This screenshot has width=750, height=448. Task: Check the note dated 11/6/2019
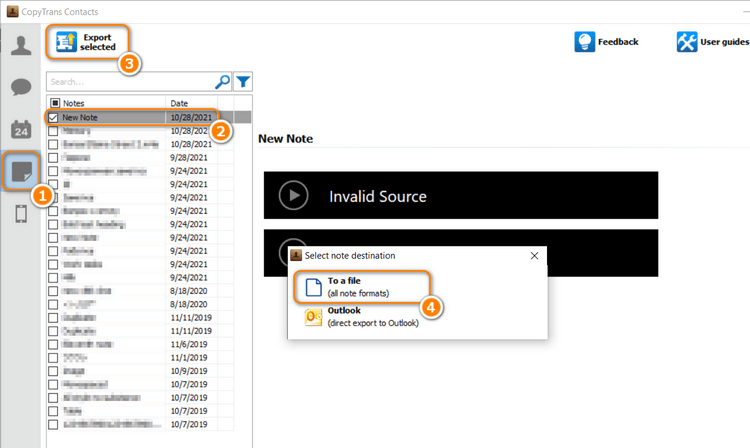(x=53, y=344)
